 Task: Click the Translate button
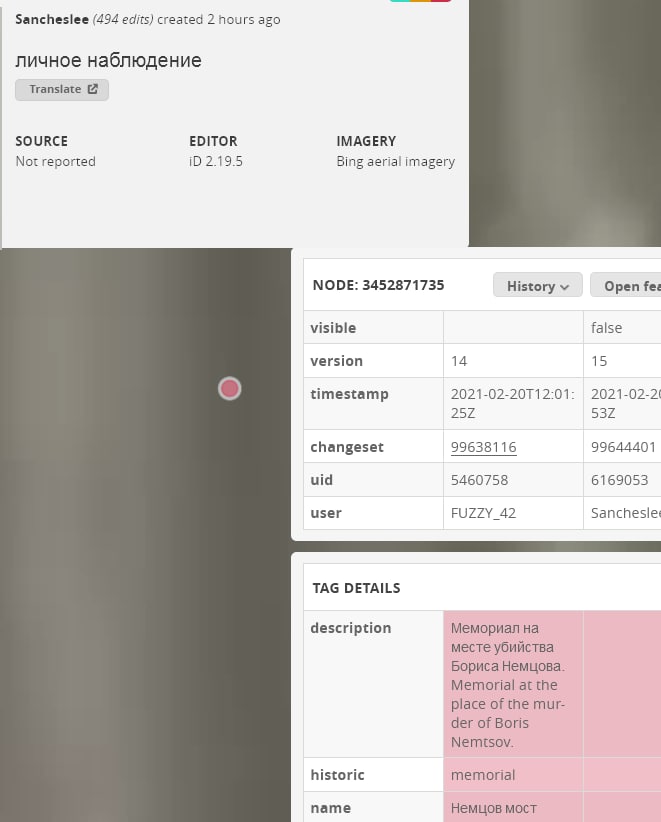point(62,90)
